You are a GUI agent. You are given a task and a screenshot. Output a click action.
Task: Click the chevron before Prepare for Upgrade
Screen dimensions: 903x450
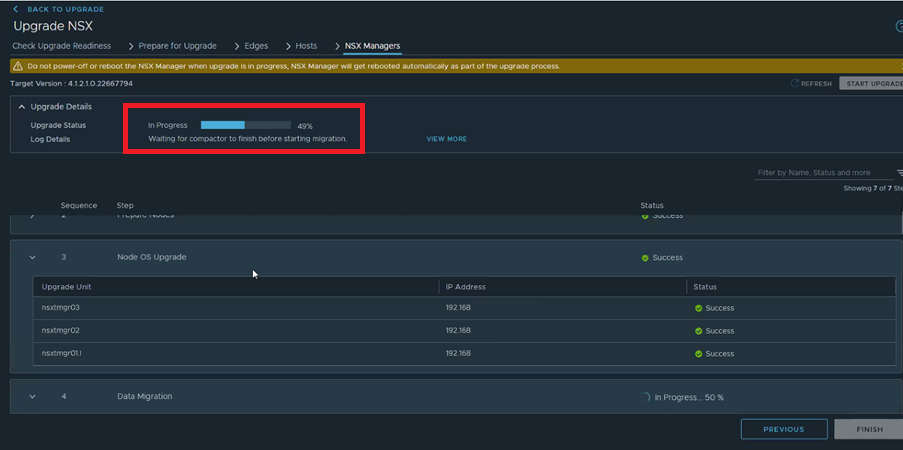point(131,46)
